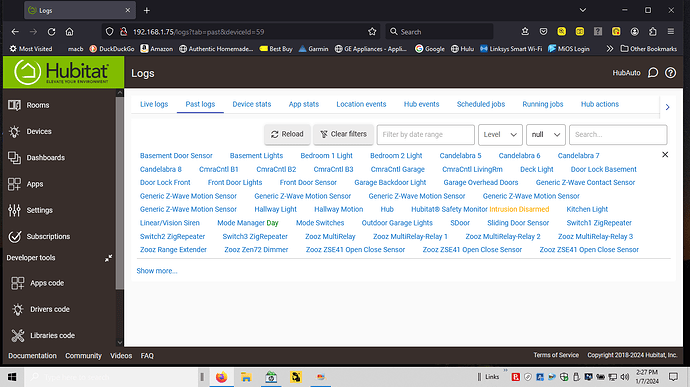Switch to the Hub events tab
The image size is (690, 387).
421,104
